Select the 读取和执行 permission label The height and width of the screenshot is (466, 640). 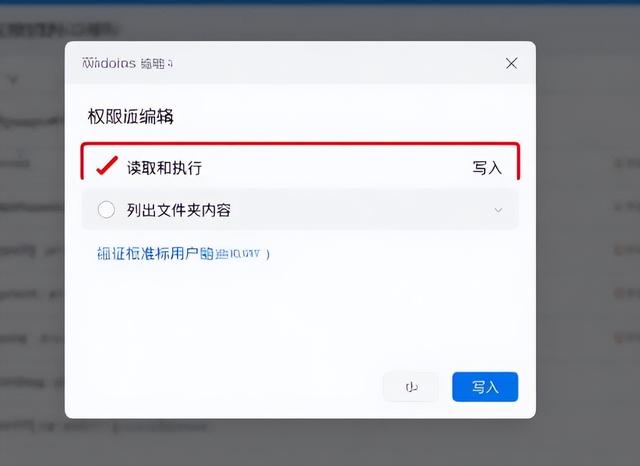(x=164, y=168)
